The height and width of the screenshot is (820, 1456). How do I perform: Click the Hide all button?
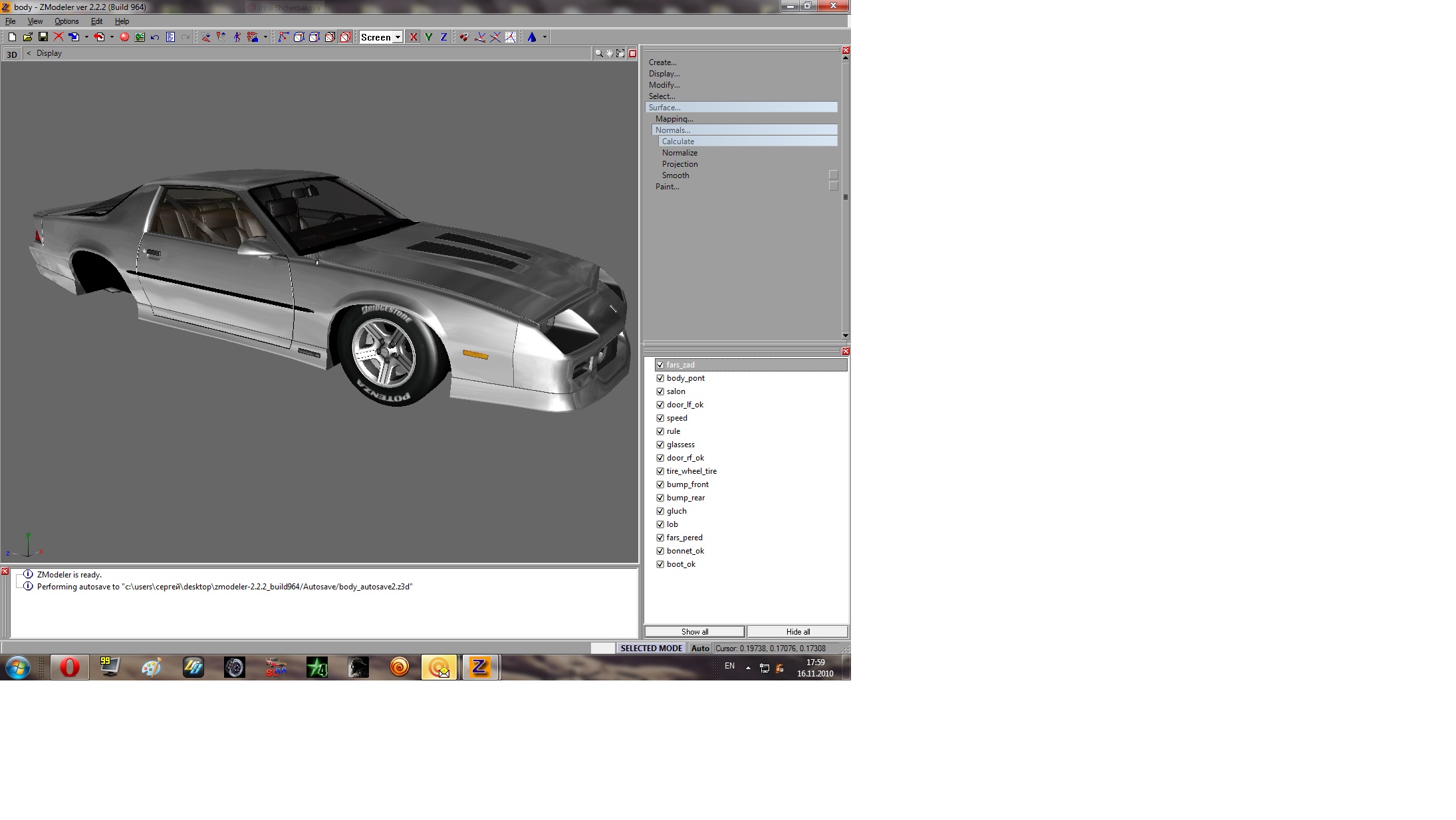797,631
